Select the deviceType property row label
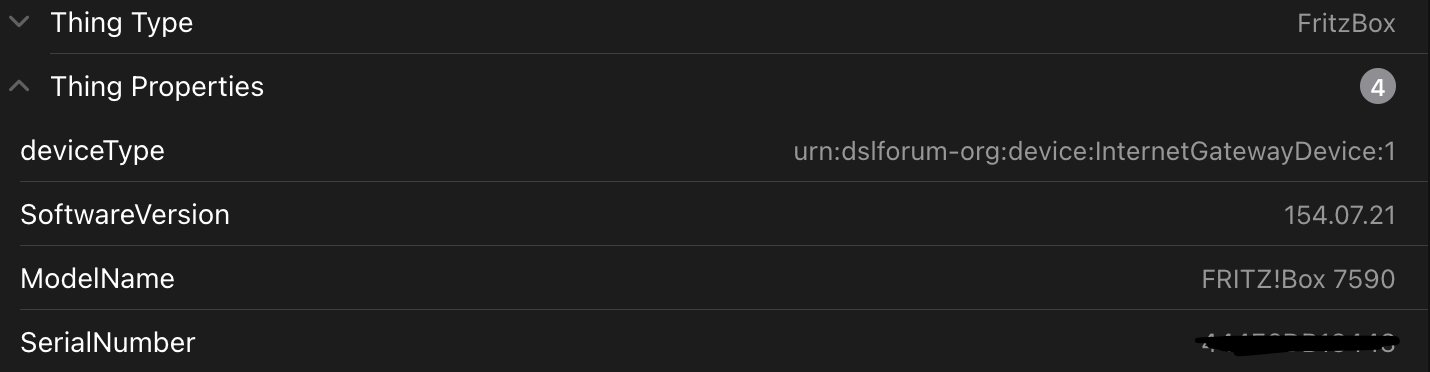This screenshot has height=372, width=1430. pyautogui.click(x=92, y=152)
